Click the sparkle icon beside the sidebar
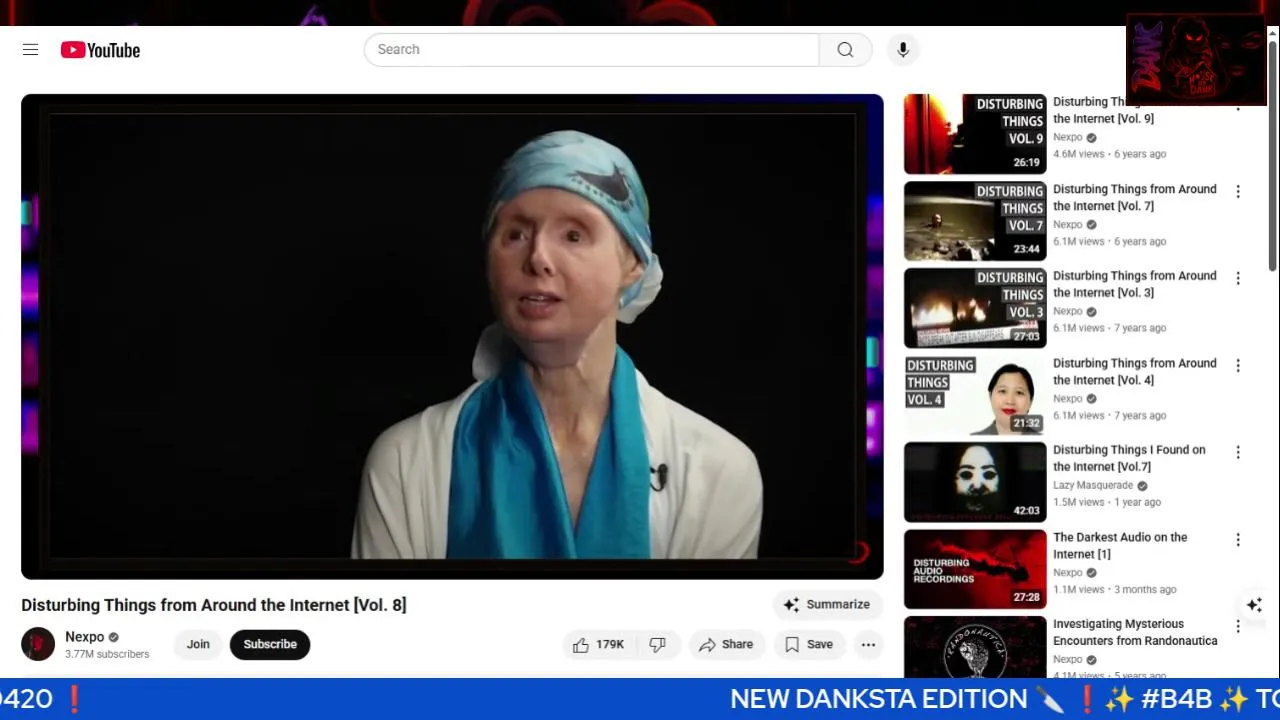The width and height of the screenshot is (1280, 720). click(1254, 605)
